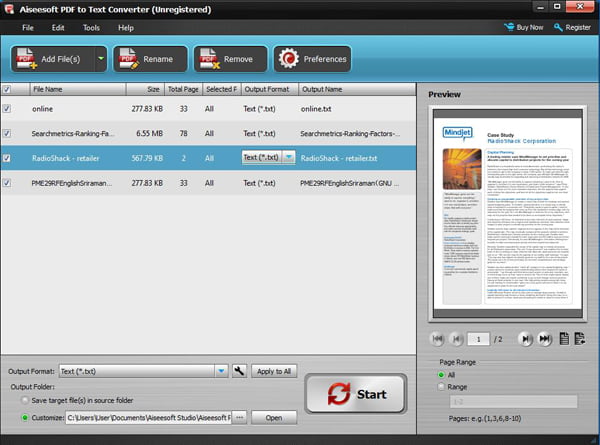Sort by the File Name column header
Image resolution: width=600 pixels, height=445 pixels.
78,89
